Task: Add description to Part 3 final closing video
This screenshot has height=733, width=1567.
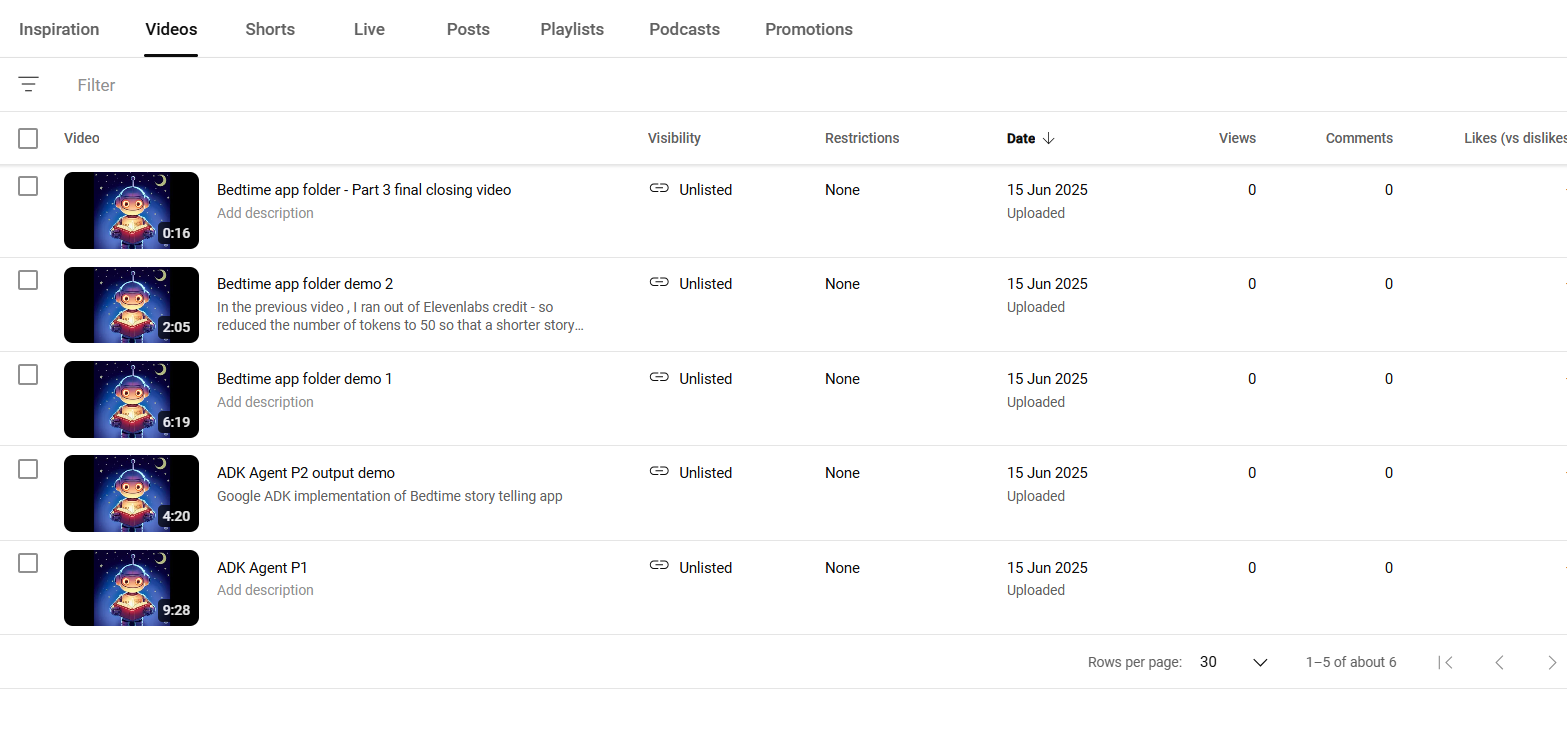Action: pyautogui.click(x=265, y=213)
